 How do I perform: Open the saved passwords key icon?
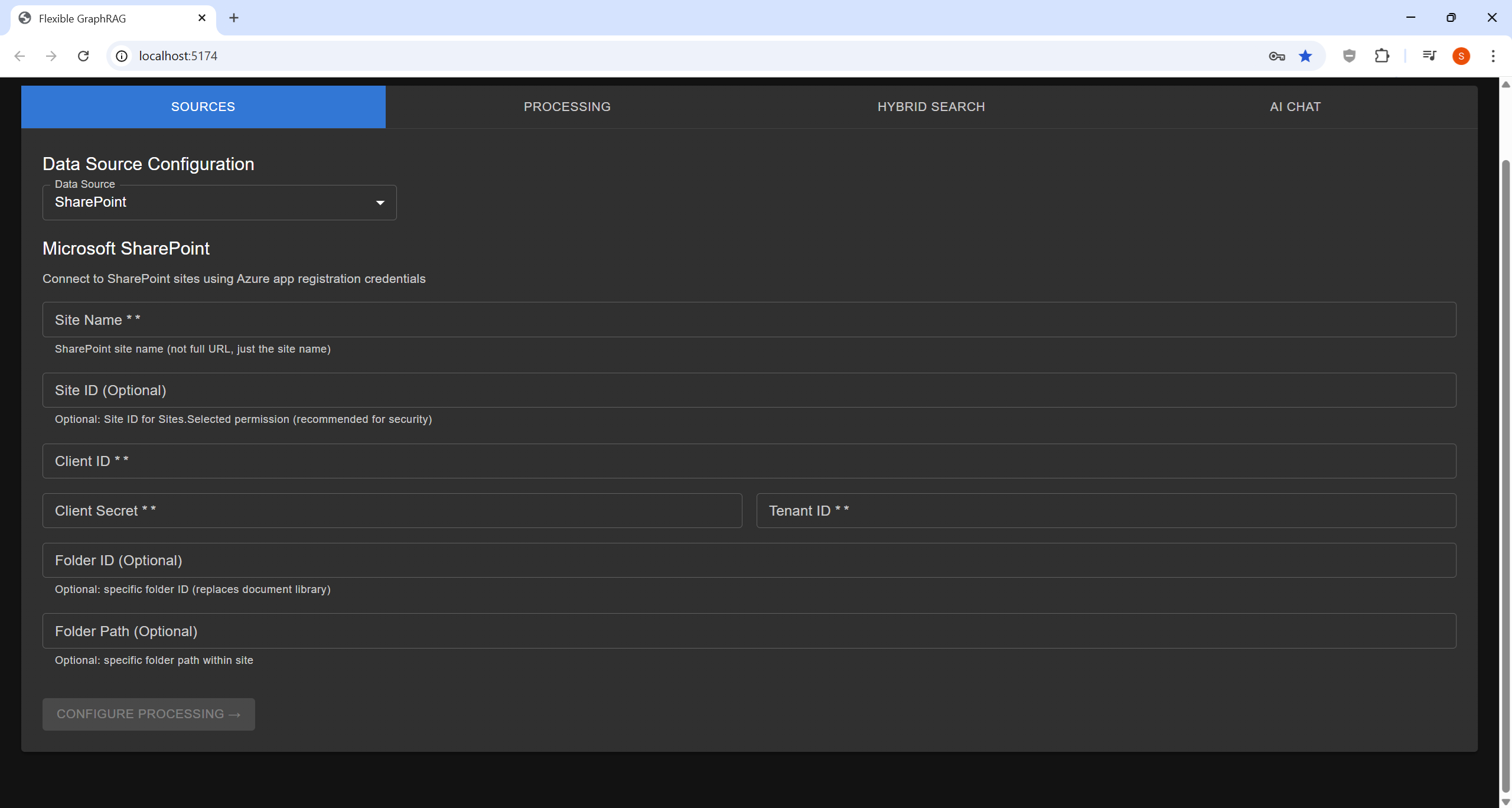[1276, 56]
